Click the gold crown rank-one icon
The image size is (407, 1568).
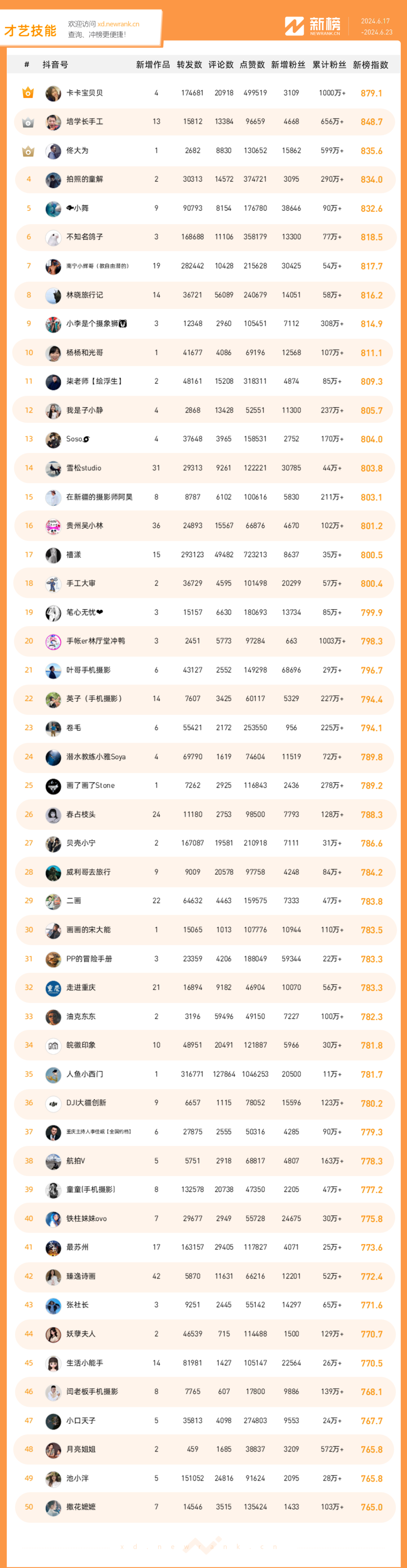(x=28, y=93)
